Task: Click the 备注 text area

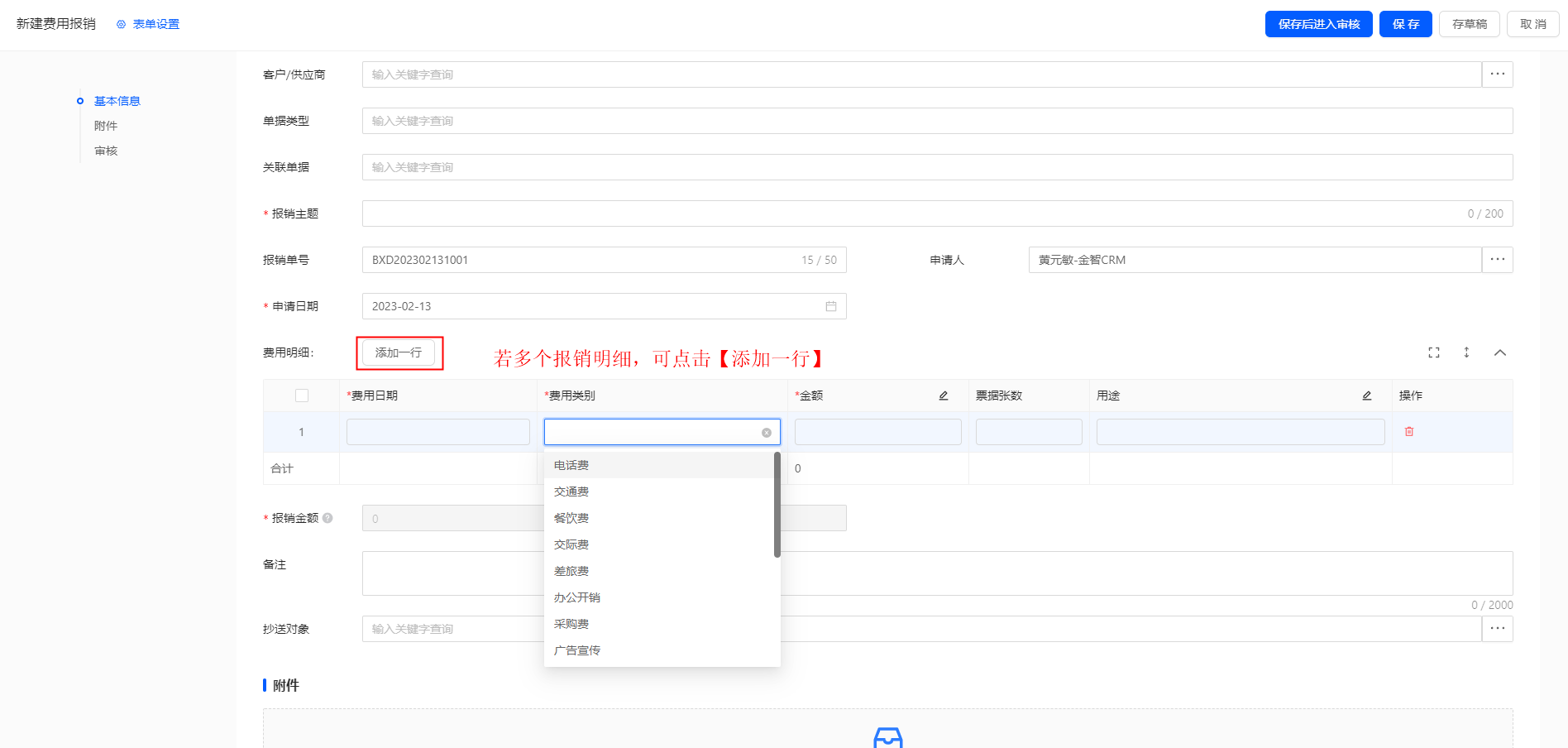Action: click(x=937, y=573)
